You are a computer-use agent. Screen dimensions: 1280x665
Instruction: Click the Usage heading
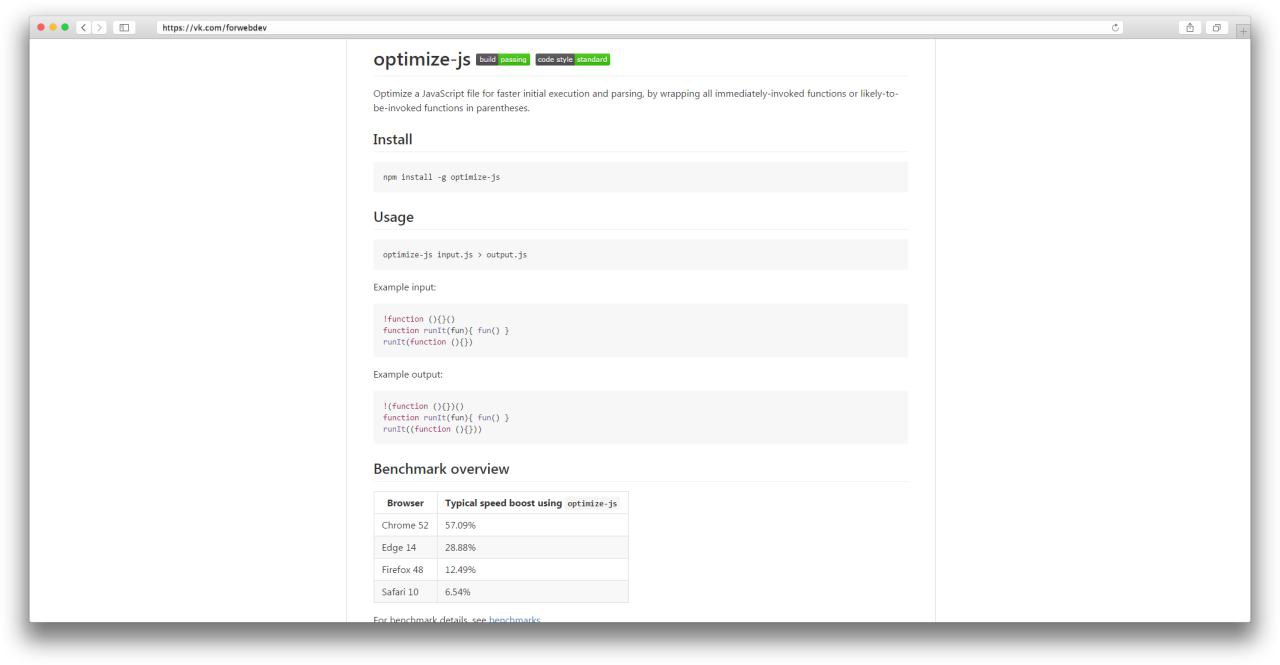coord(393,217)
